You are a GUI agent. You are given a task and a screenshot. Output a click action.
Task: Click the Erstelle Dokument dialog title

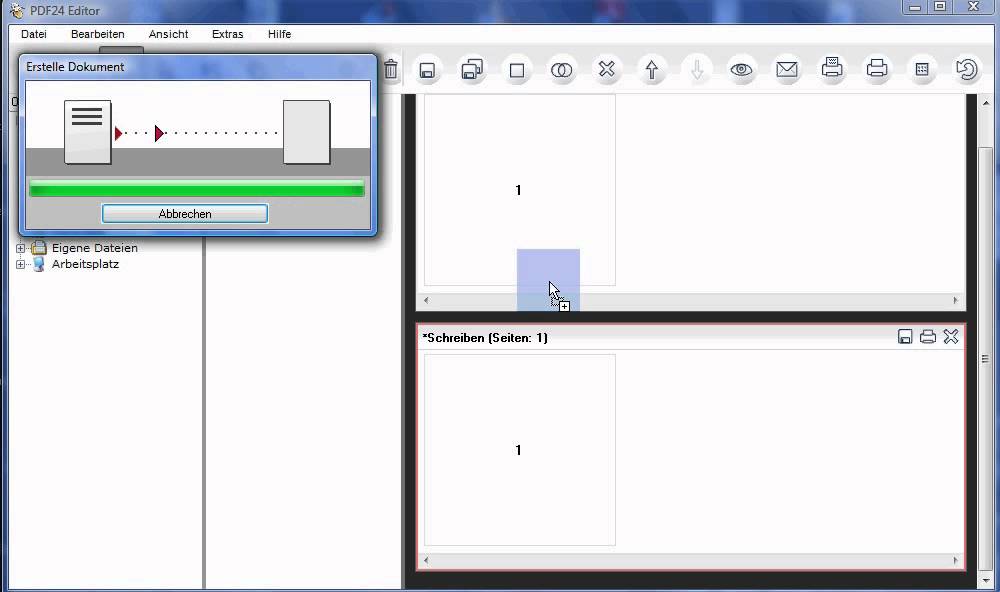click(75, 67)
